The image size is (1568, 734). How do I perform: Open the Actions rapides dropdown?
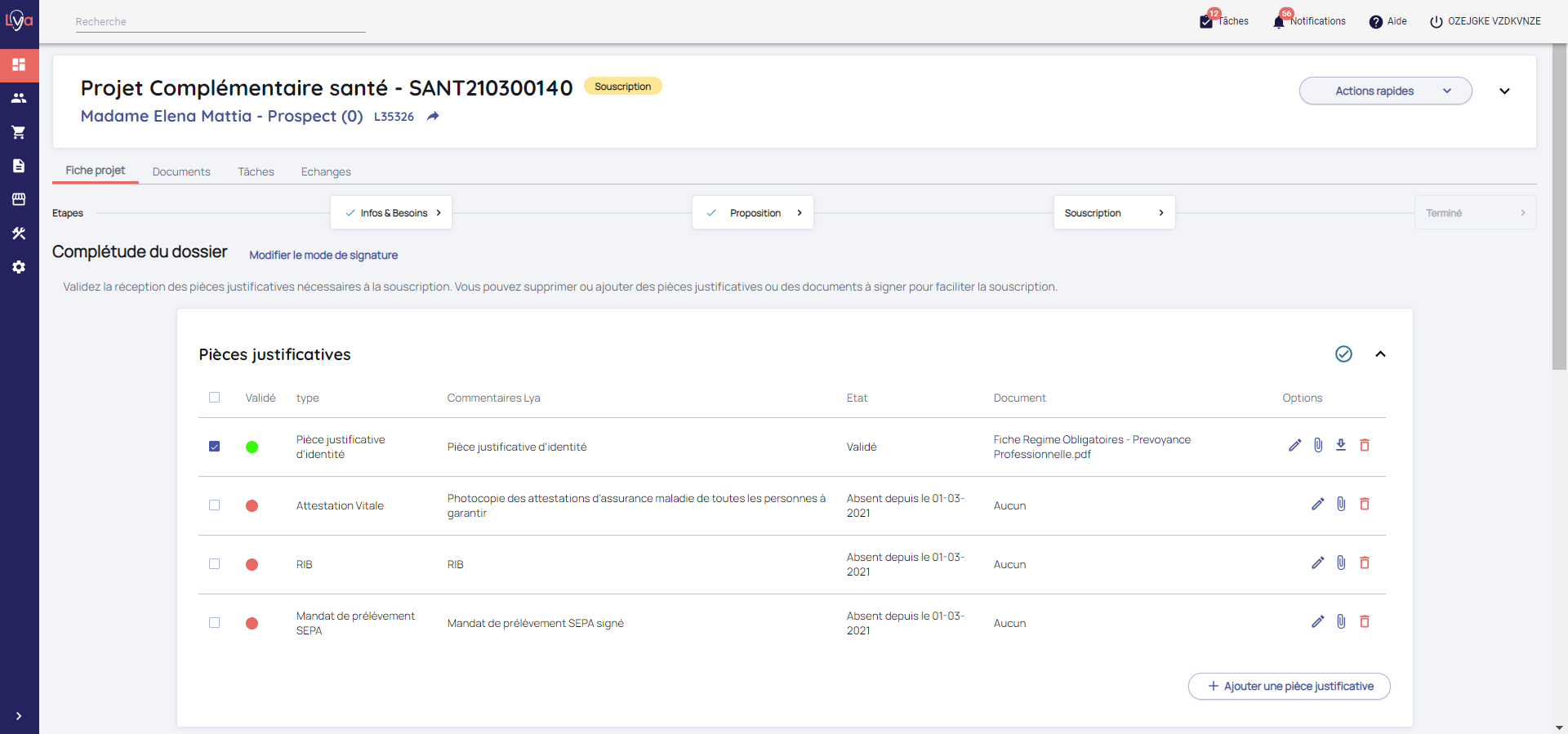(x=1385, y=91)
